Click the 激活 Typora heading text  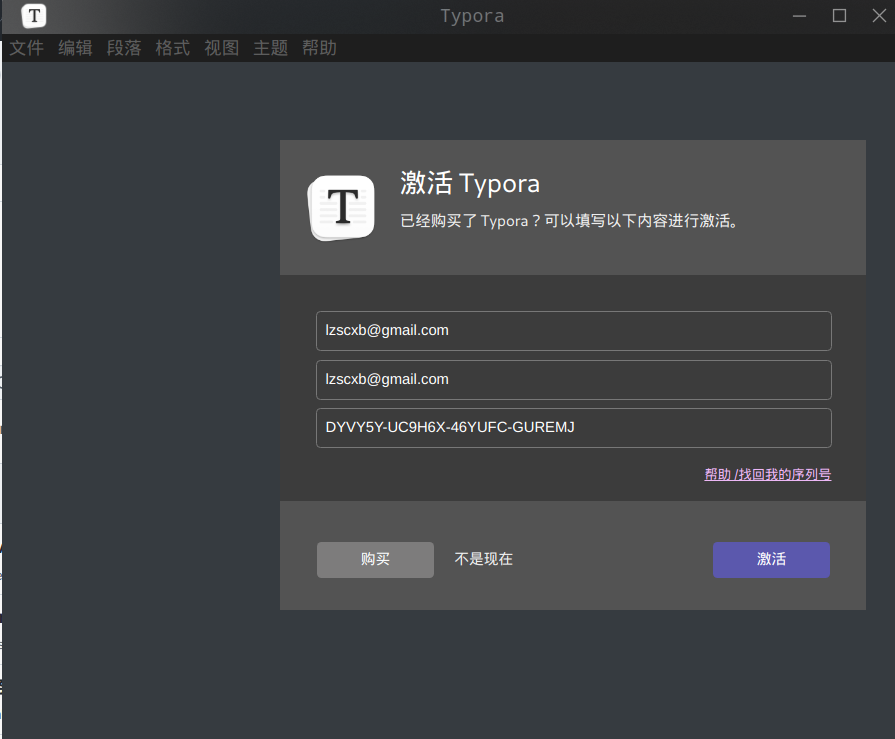[x=470, y=184]
